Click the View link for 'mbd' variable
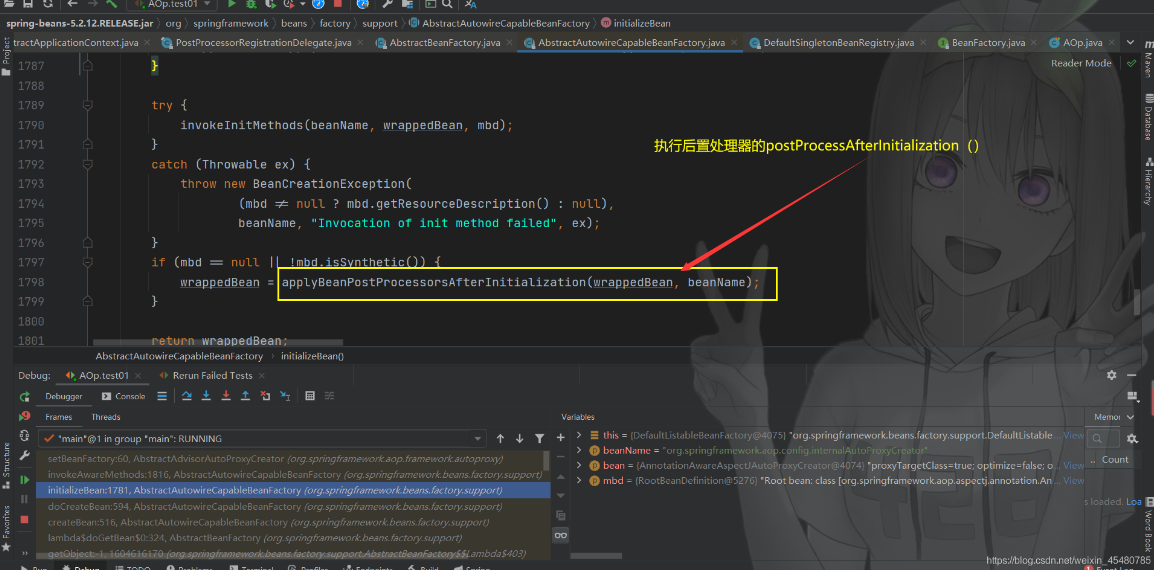 pyautogui.click(x=1073, y=480)
